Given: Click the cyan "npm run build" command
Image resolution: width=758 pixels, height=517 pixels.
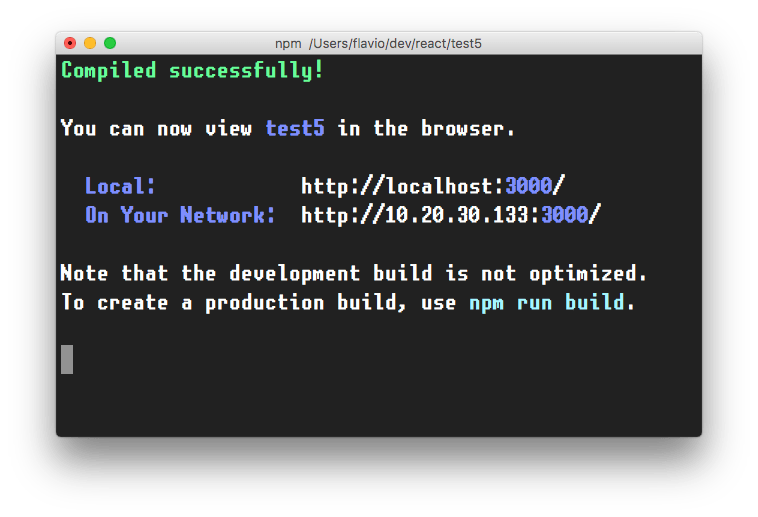Looking at the screenshot, I should click(x=547, y=303).
